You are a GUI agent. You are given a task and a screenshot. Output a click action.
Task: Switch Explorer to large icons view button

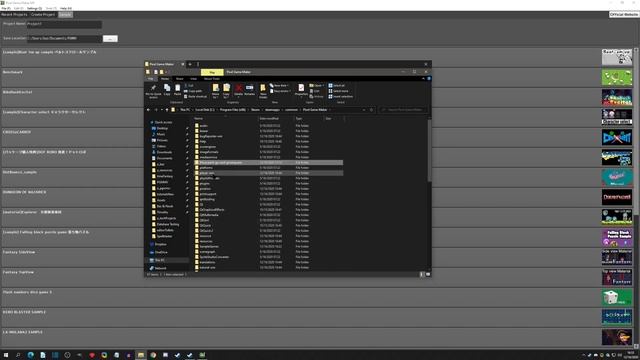point(427,274)
